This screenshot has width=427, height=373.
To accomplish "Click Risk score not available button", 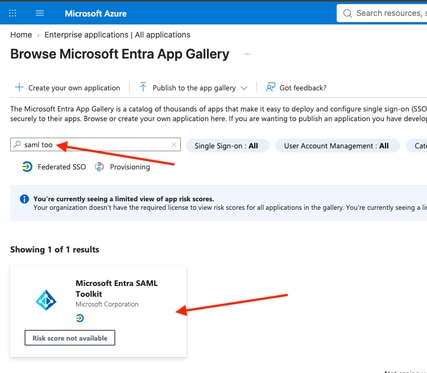I will click(x=70, y=338).
